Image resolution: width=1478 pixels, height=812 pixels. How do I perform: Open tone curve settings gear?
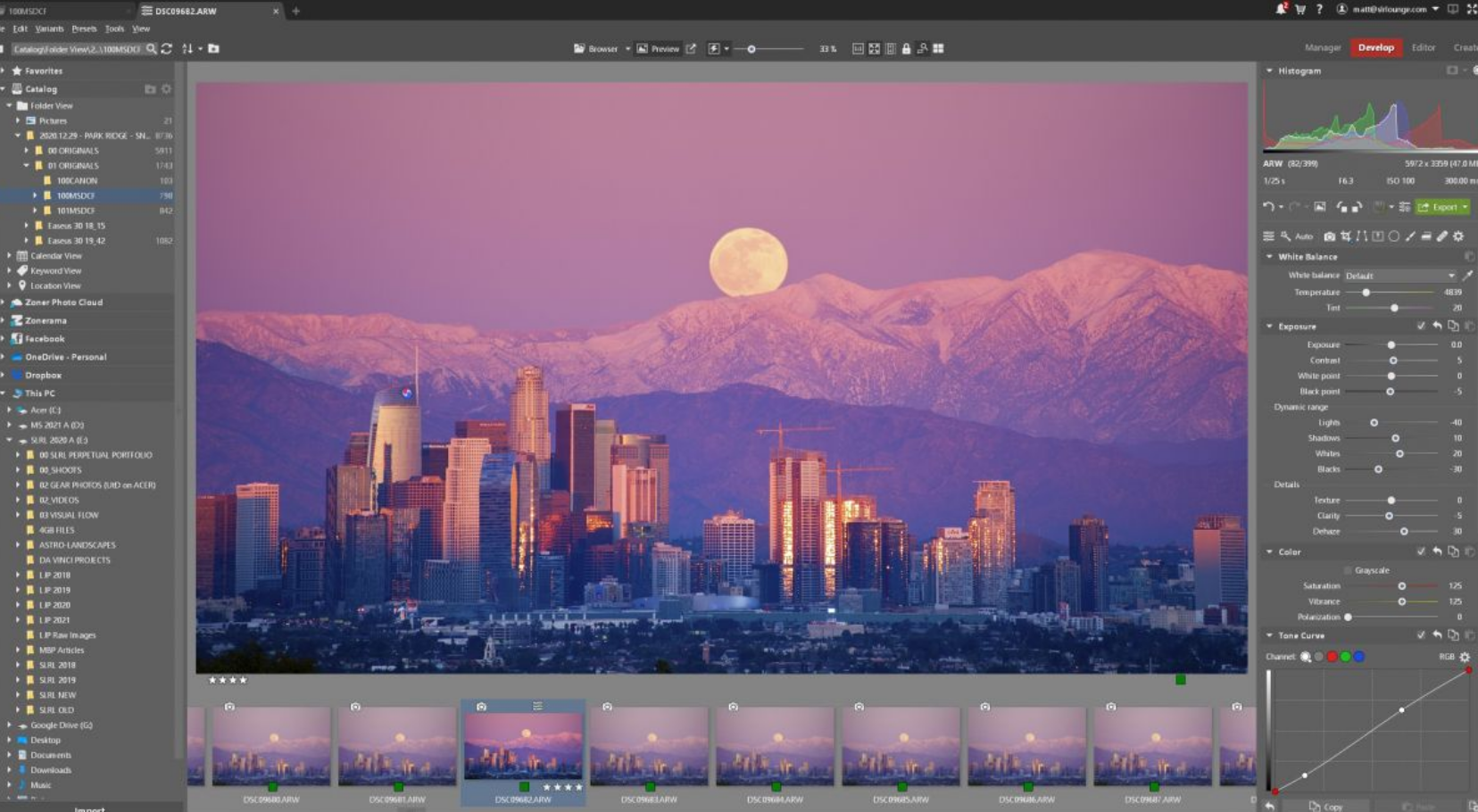click(1465, 657)
